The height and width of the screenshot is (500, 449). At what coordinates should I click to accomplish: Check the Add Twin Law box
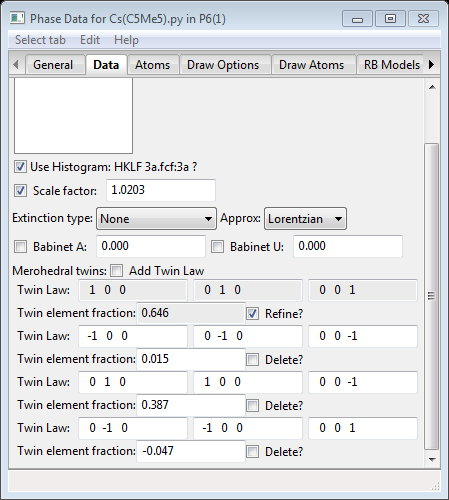(x=116, y=270)
